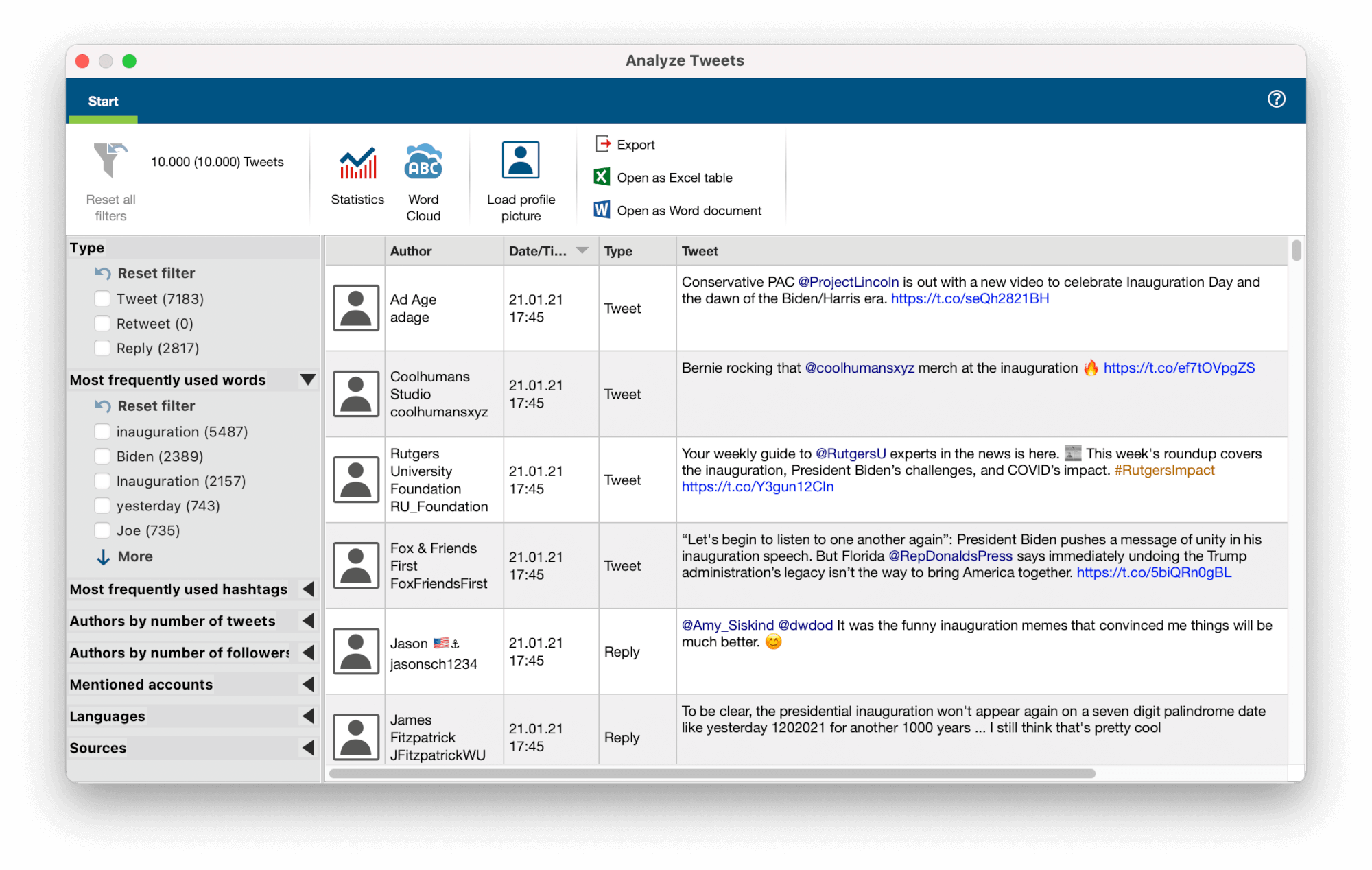Viewport: 1372px width, 870px height.
Task: Check the Biden (2389) word filter
Action: coord(102,456)
